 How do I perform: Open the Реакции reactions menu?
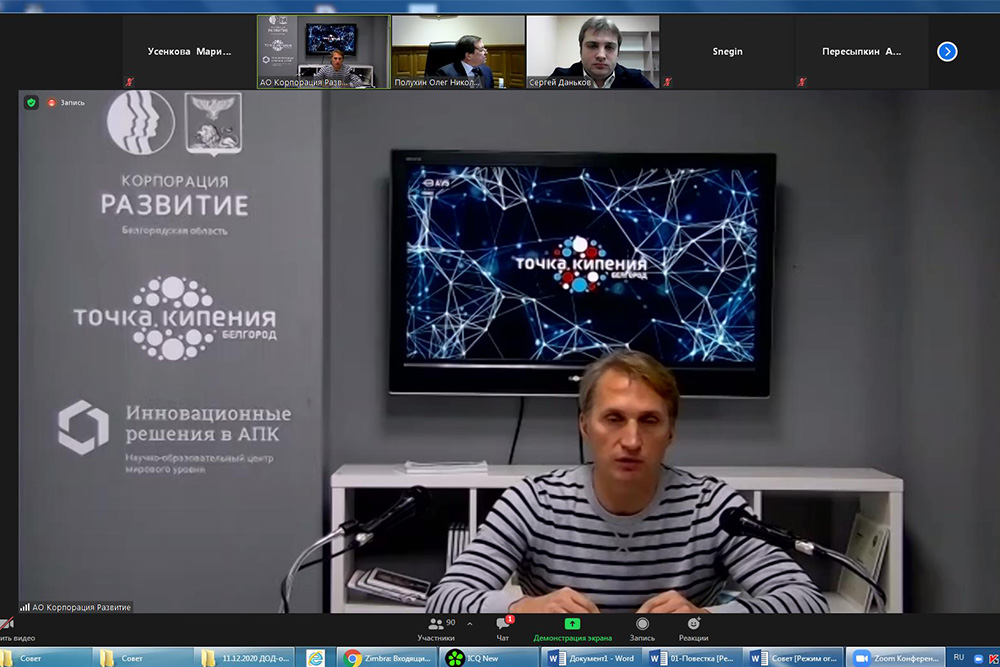[x=693, y=629]
